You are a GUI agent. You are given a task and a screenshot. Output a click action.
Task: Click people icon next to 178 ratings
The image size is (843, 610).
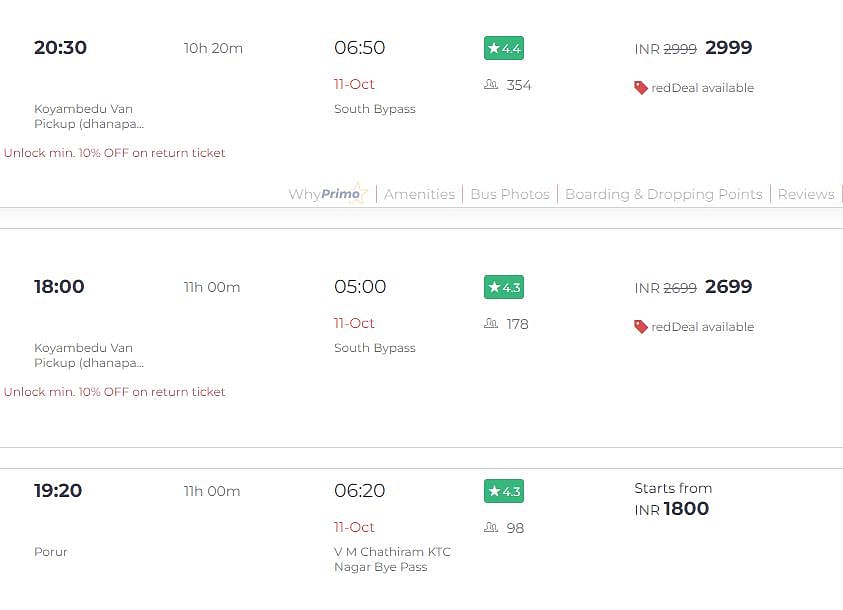point(491,324)
